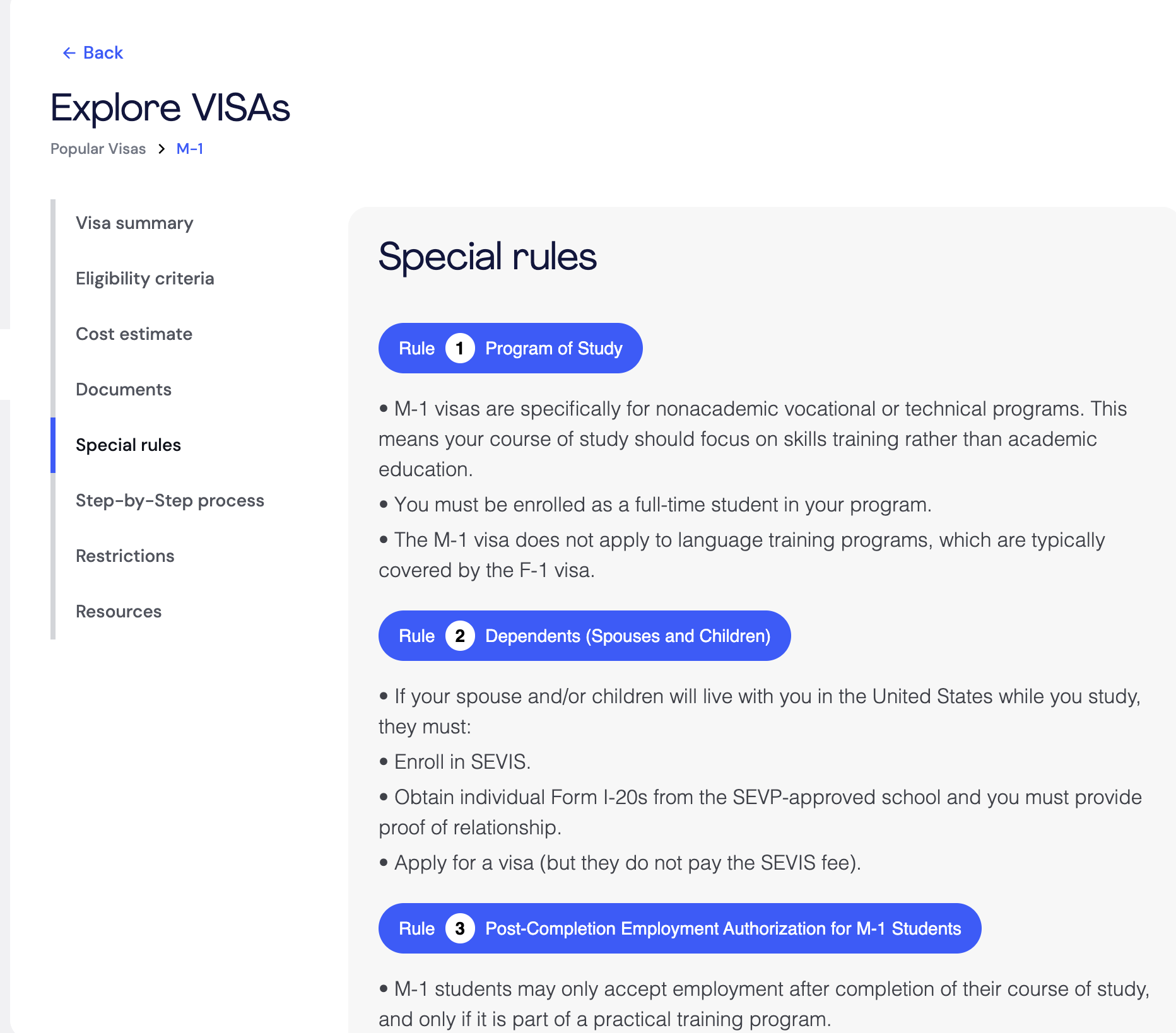
Task: Click the Special rules heading
Action: click(487, 257)
